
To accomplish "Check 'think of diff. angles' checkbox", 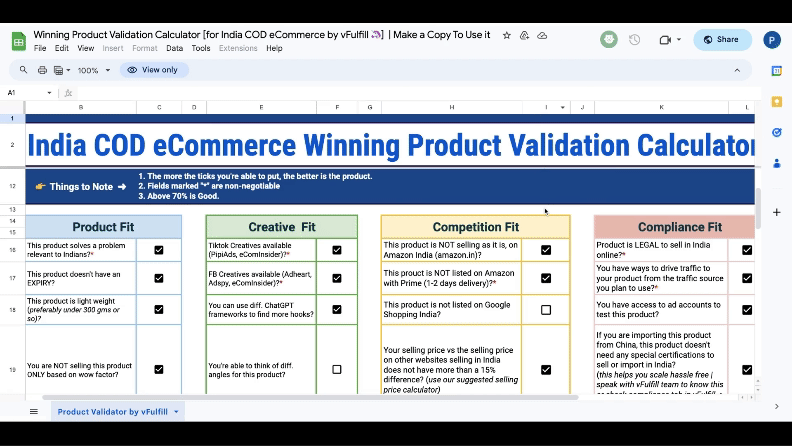I will pyautogui.click(x=337, y=370).
